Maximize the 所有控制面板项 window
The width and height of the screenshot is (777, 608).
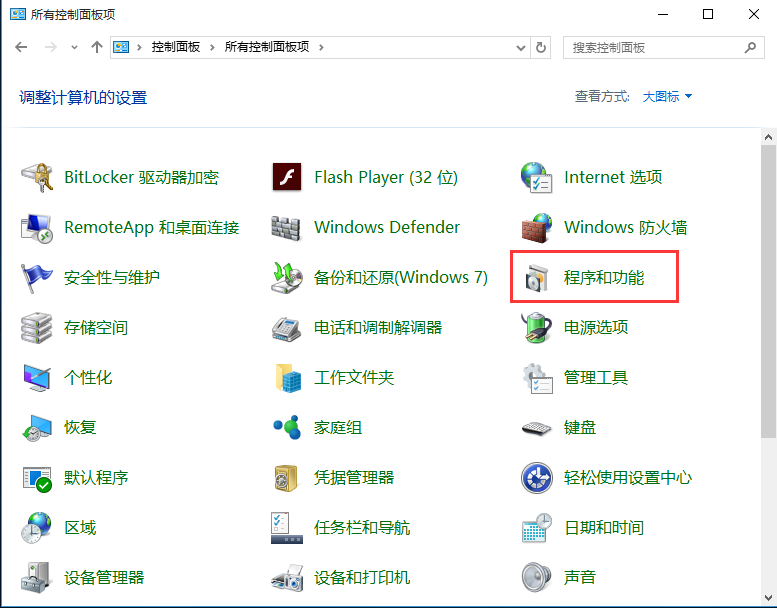[708, 14]
